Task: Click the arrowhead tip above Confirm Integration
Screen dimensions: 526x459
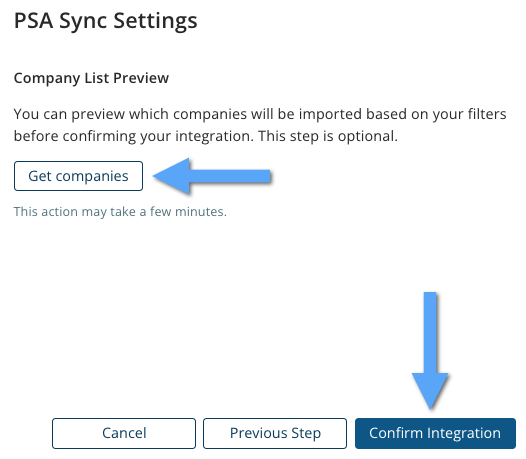Action: [x=430, y=406]
